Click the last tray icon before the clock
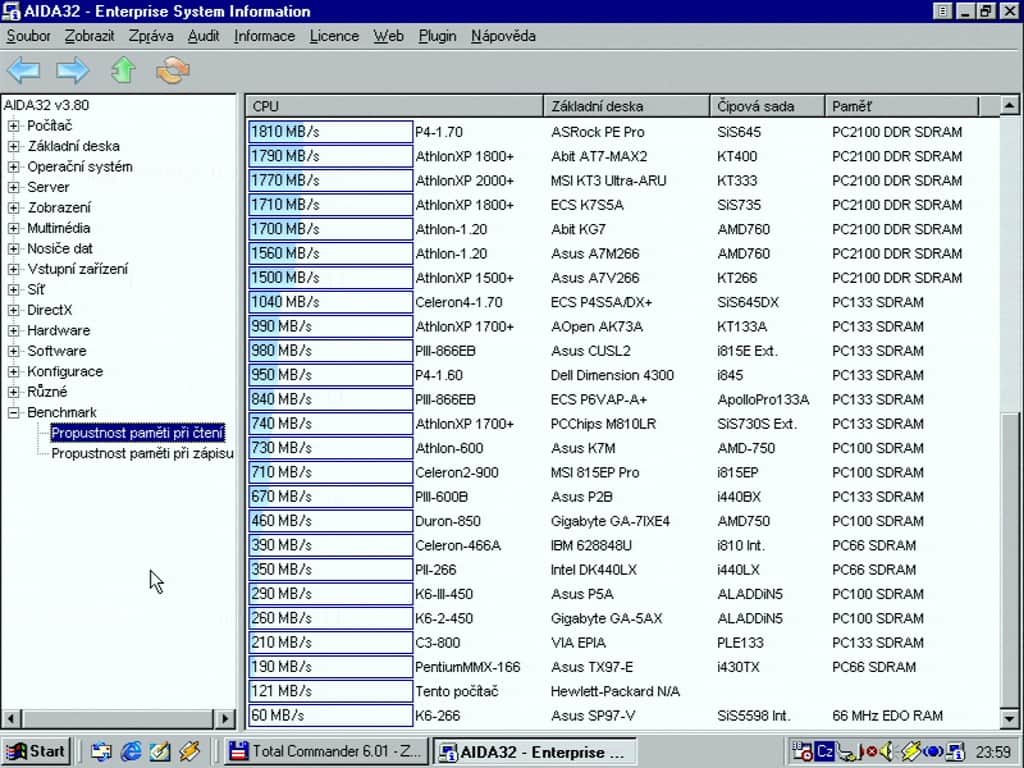The image size is (1024, 768). click(955, 752)
